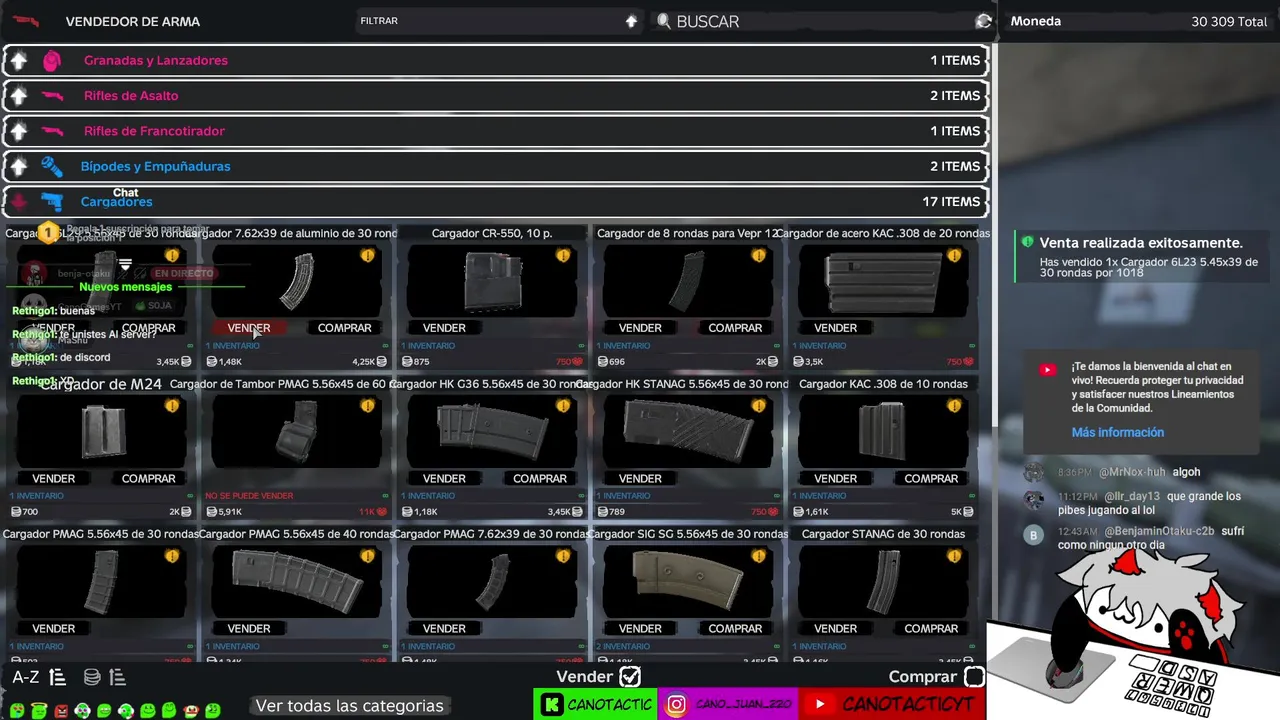
Task: Click warning badge on HK G36 magazine
Action: [563, 406]
